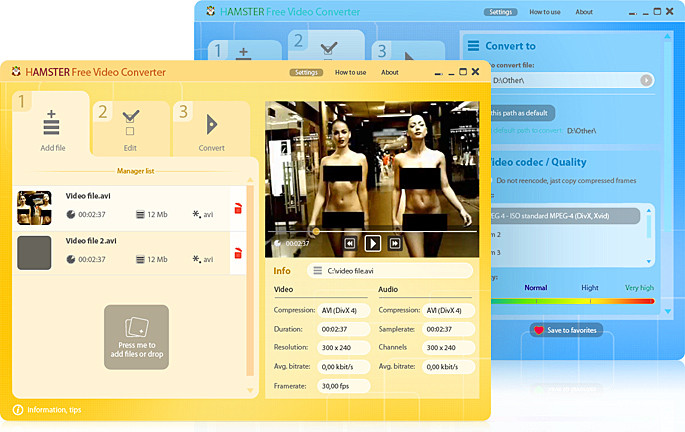
Task: Click the video Avg. bitrate value
Action: tap(343, 367)
